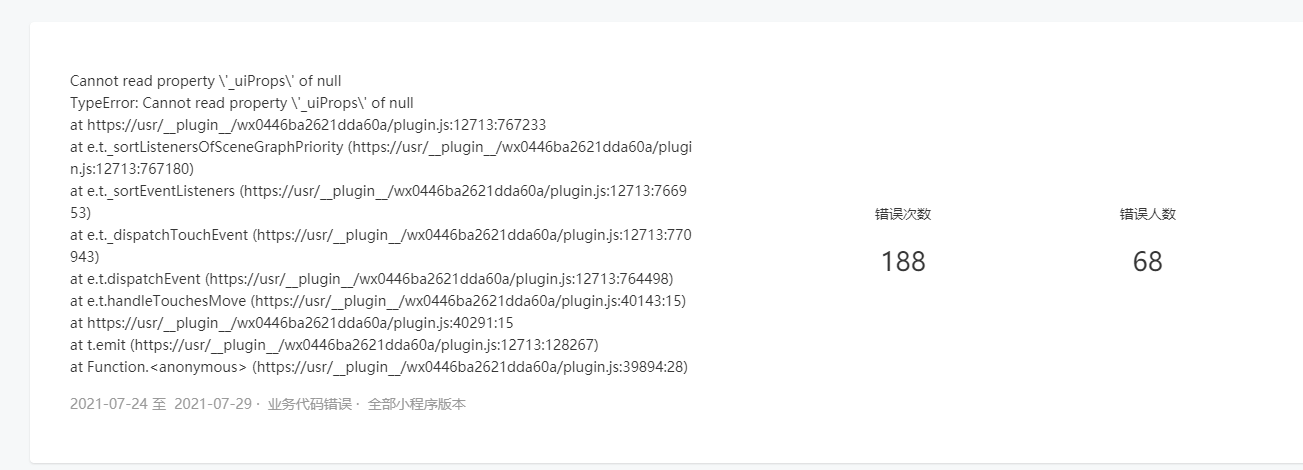
Task: Select the 'TypeError: Cannot read property' line
Action: click(x=241, y=103)
